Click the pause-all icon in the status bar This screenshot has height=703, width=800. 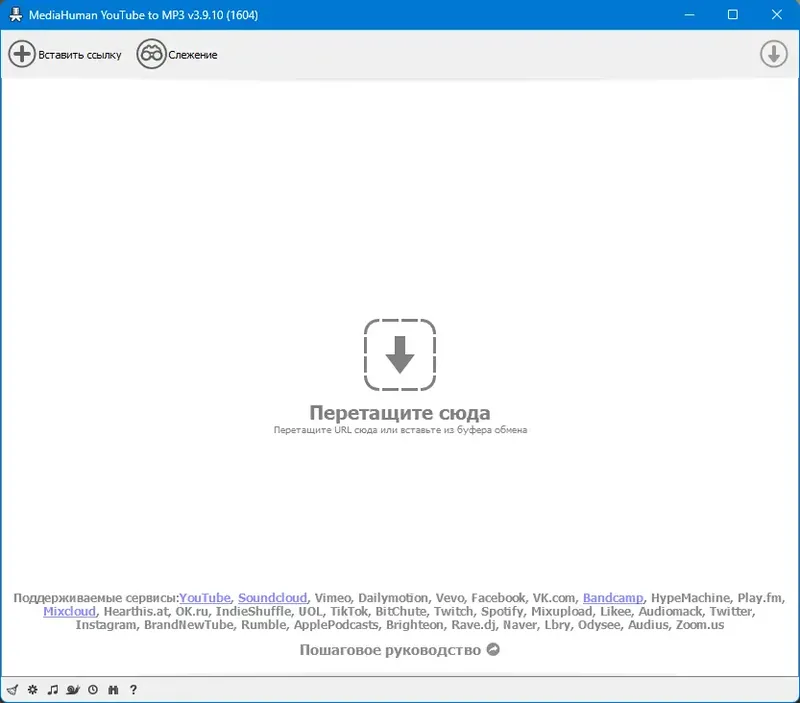pyautogui.click(x=113, y=689)
